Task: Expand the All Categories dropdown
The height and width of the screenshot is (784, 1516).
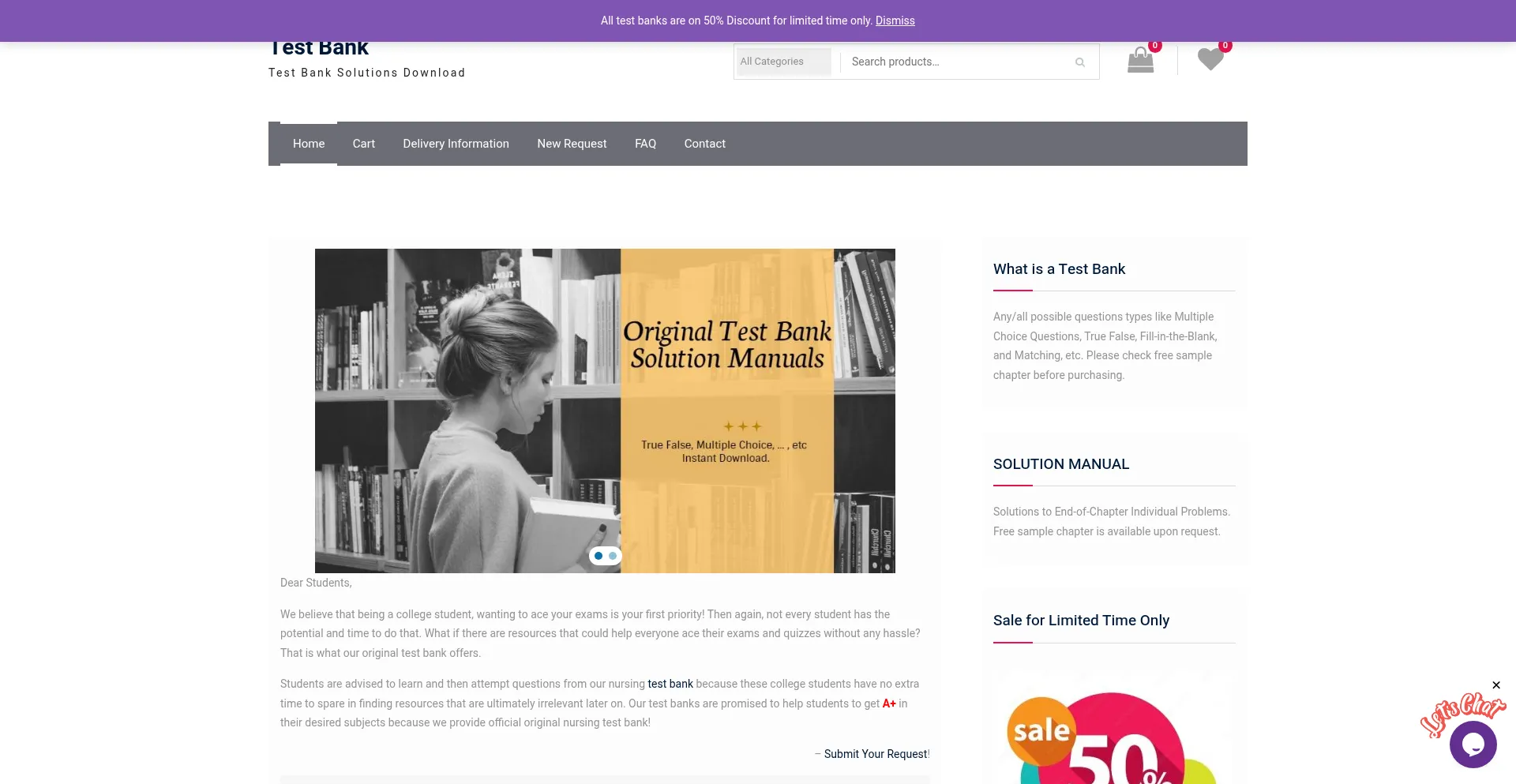Action: (x=783, y=62)
